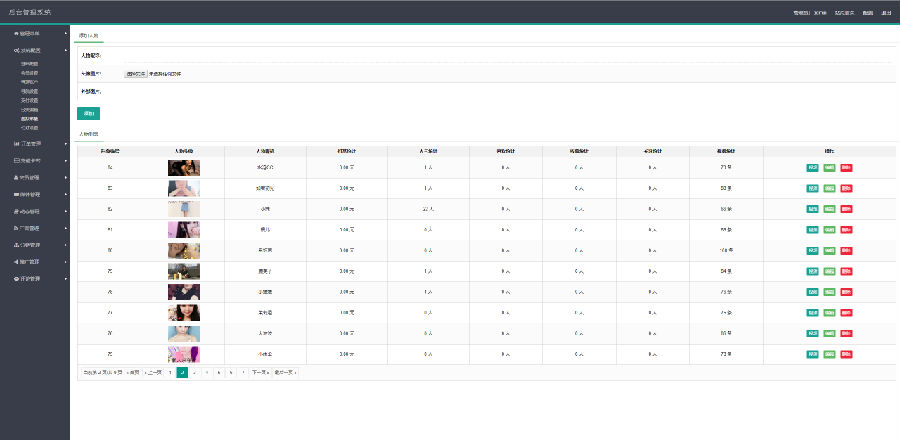Viewport: 900px width, 440px height.
Task: Click the 22 人 cell in the table
Action: point(428,209)
